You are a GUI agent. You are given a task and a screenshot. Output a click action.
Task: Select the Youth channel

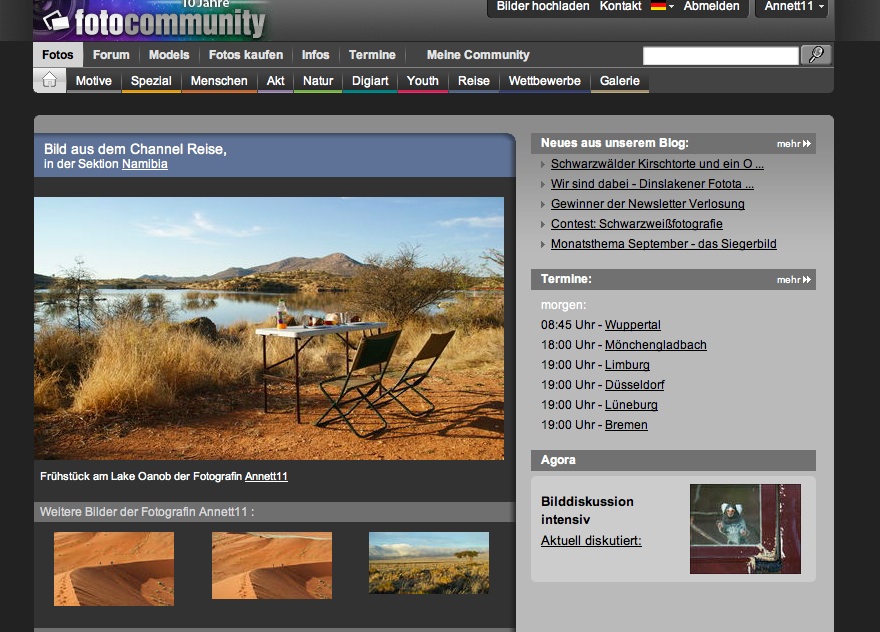point(423,81)
